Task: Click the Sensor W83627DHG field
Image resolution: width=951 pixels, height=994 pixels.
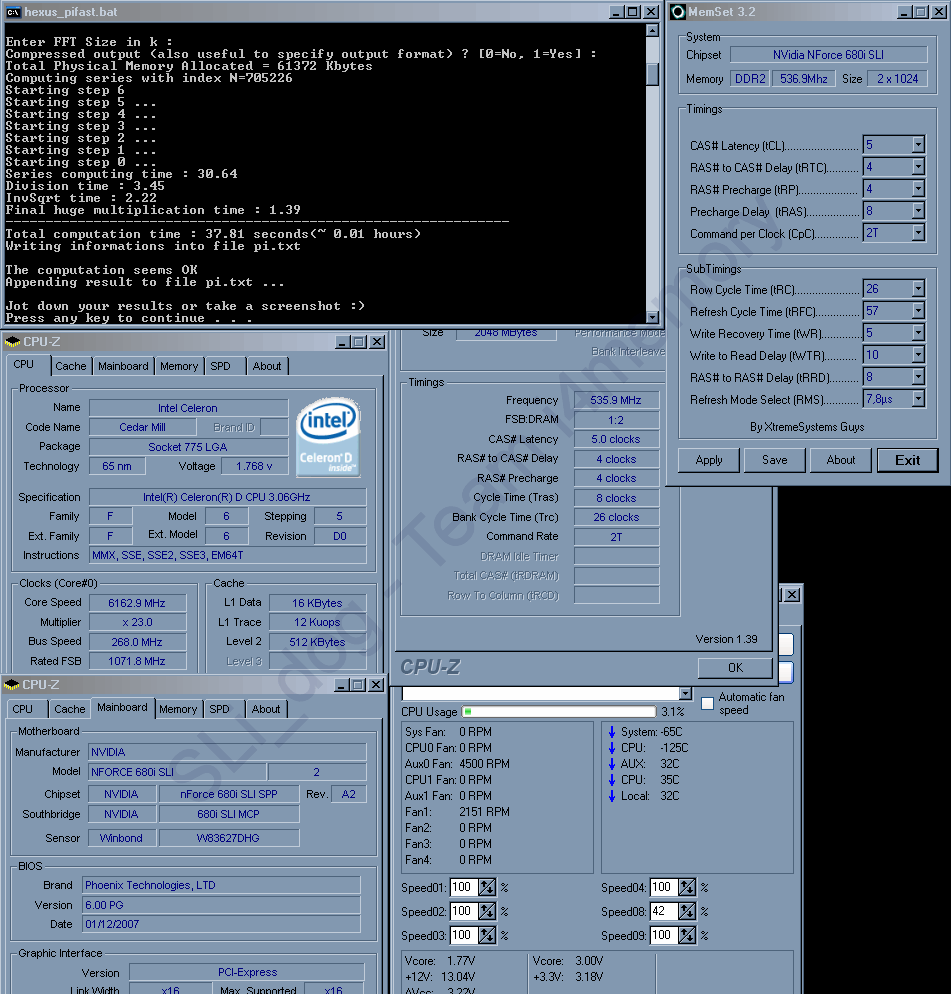Action: coord(228,838)
